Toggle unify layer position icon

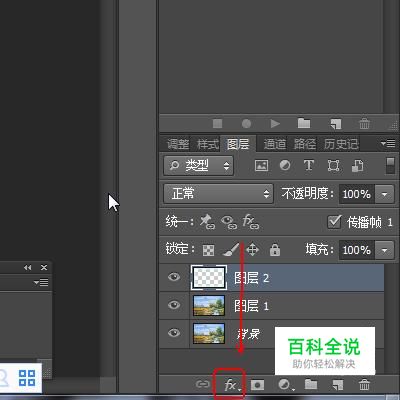[207, 222]
